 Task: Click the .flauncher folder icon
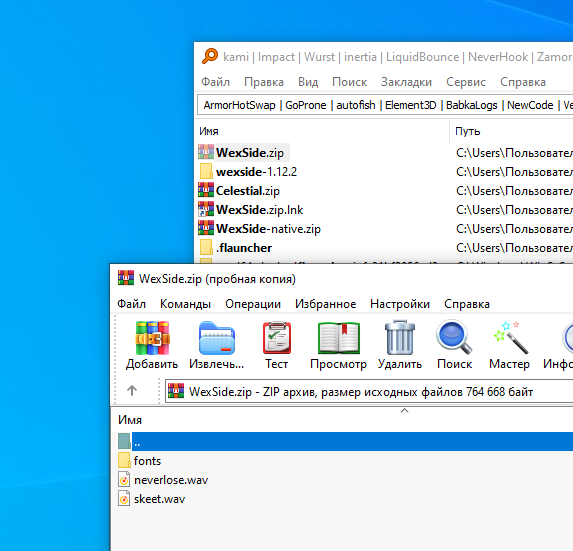point(206,247)
